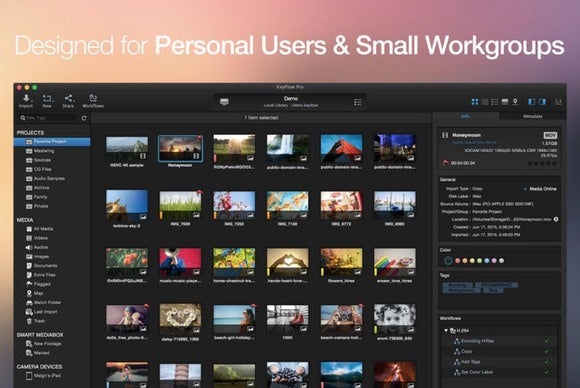The image size is (580, 388).
Task: Apply the gray color label
Action: pos(502,261)
